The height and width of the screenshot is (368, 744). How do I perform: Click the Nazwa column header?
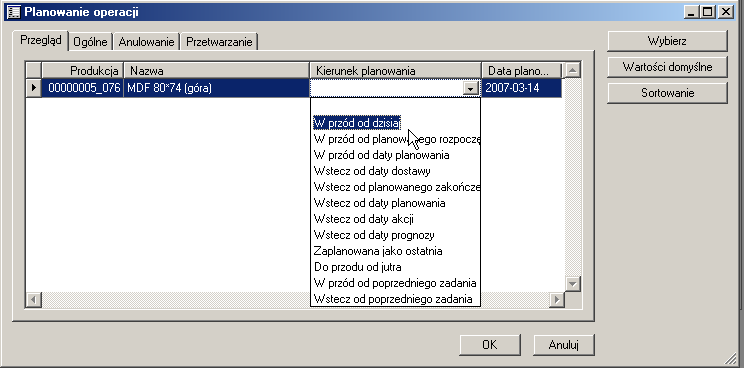[x=216, y=71]
